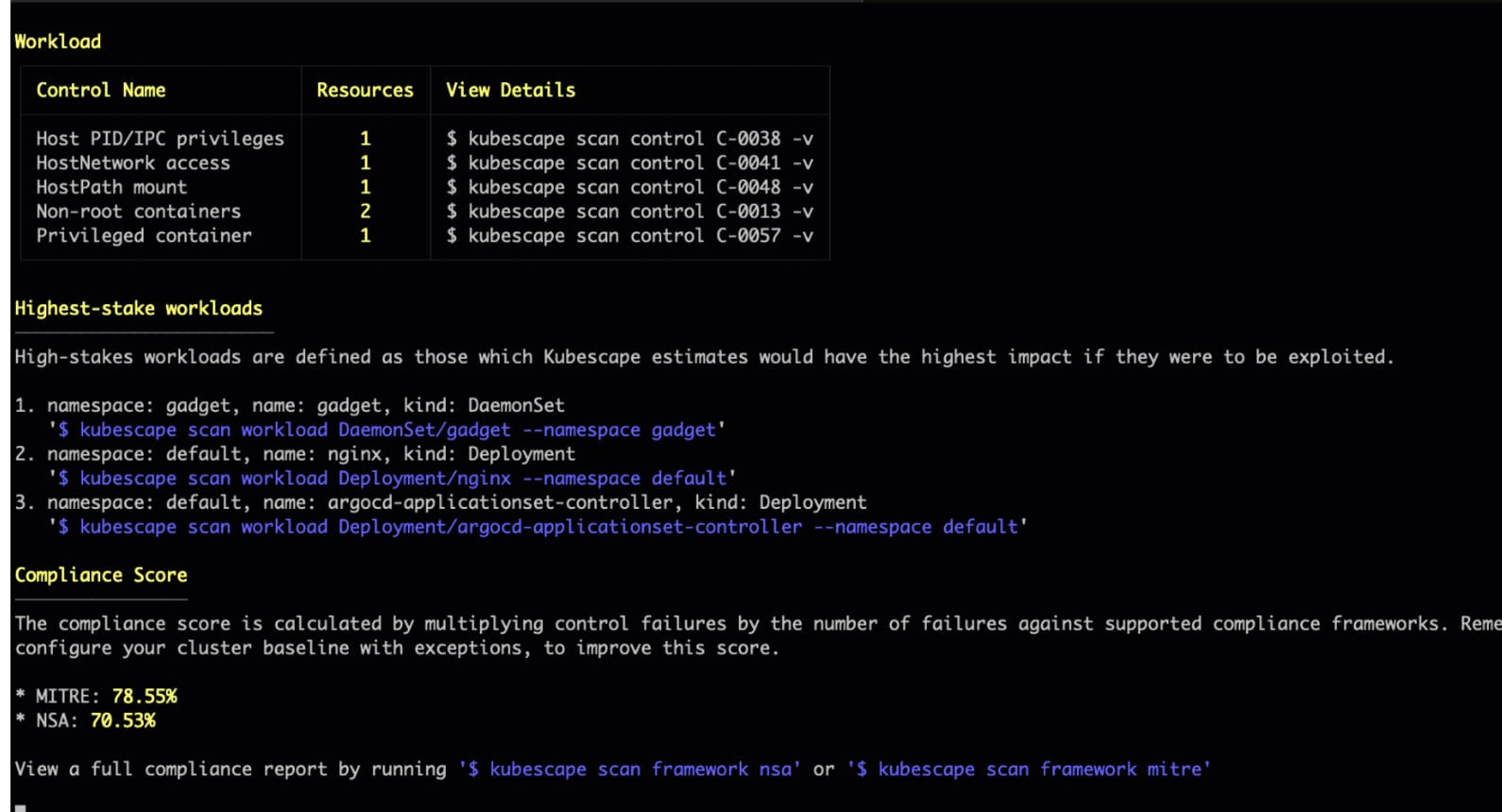This screenshot has height=812, width=1502.
Task: Click the 'kubescape scan framework nsa' command
Action: pos(630,770)
